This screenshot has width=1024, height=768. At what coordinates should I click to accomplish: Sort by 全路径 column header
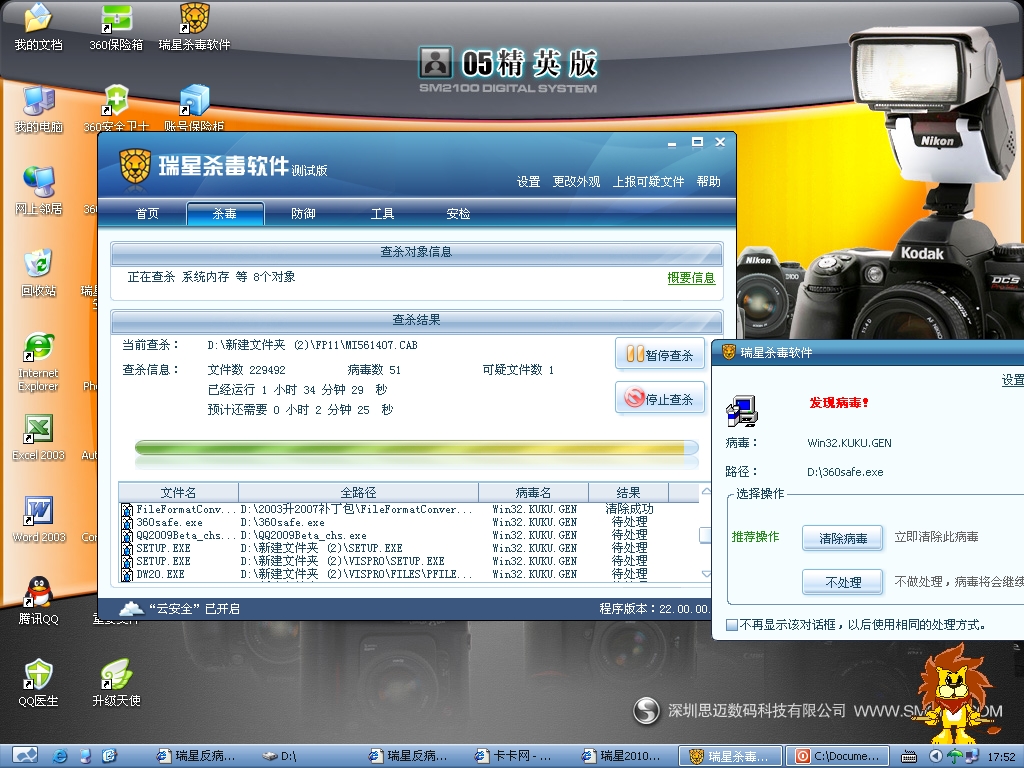pos(359,492)
